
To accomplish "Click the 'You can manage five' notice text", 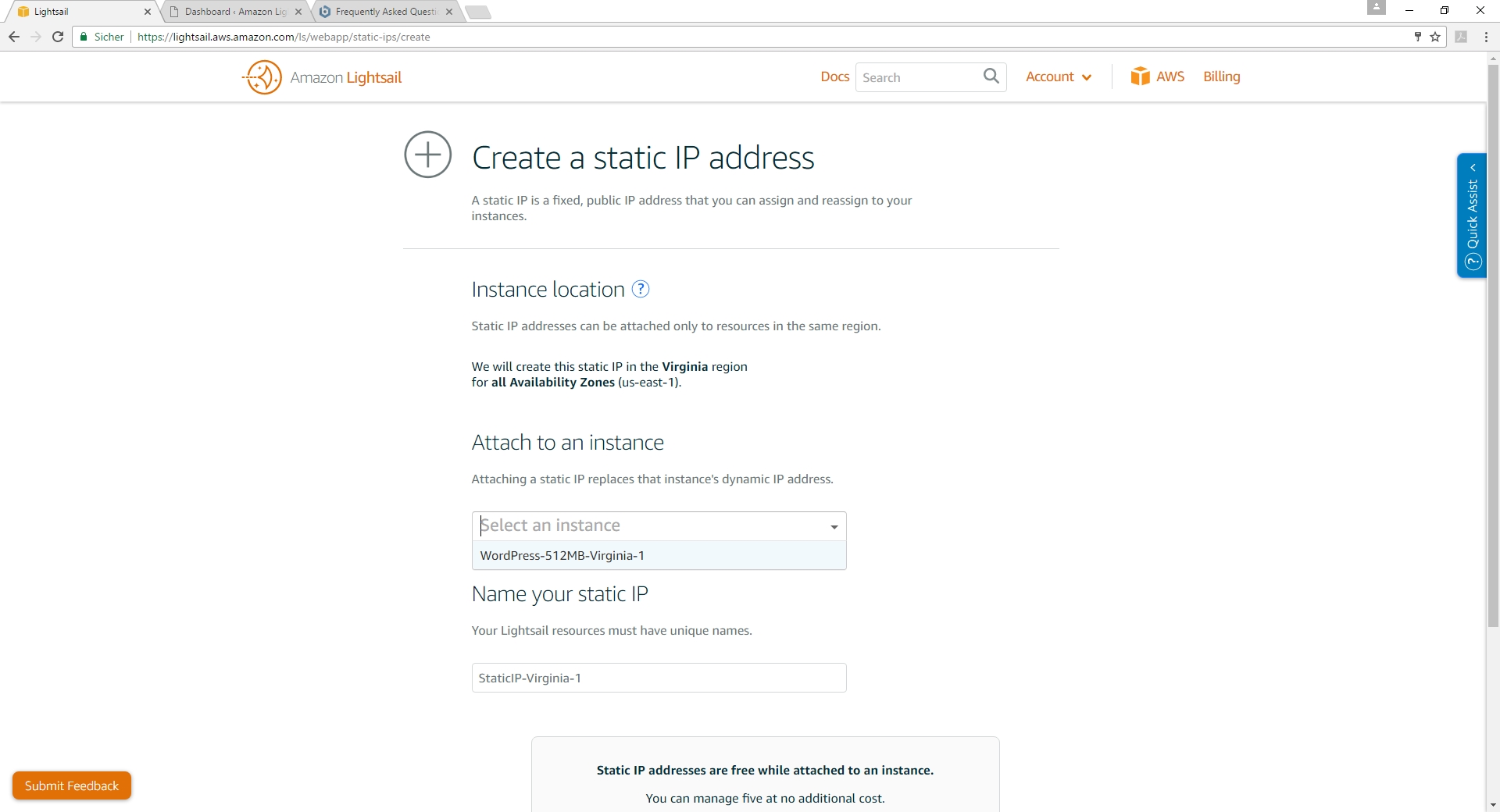I will [765, 798].
